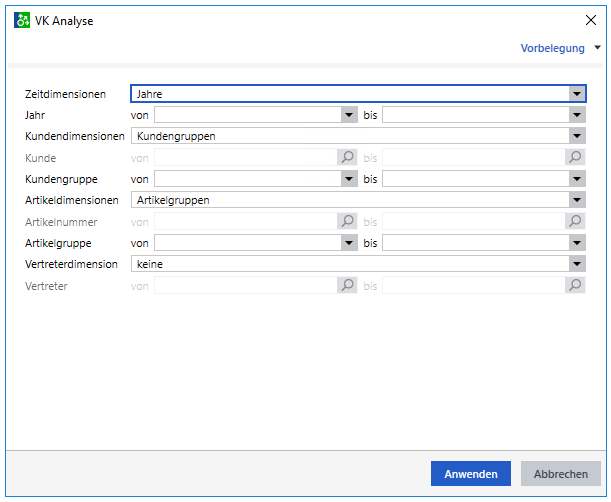Click the Vorbelegung link

tap(553, 48)
